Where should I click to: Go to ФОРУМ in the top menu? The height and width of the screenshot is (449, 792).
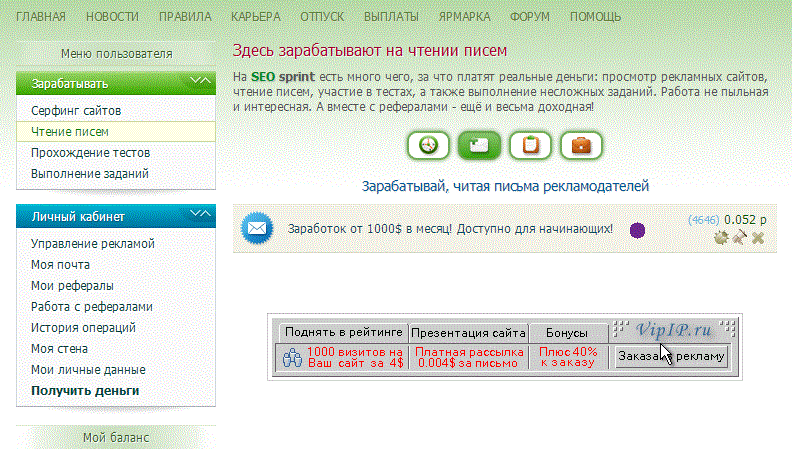click(x=527, y=17)
